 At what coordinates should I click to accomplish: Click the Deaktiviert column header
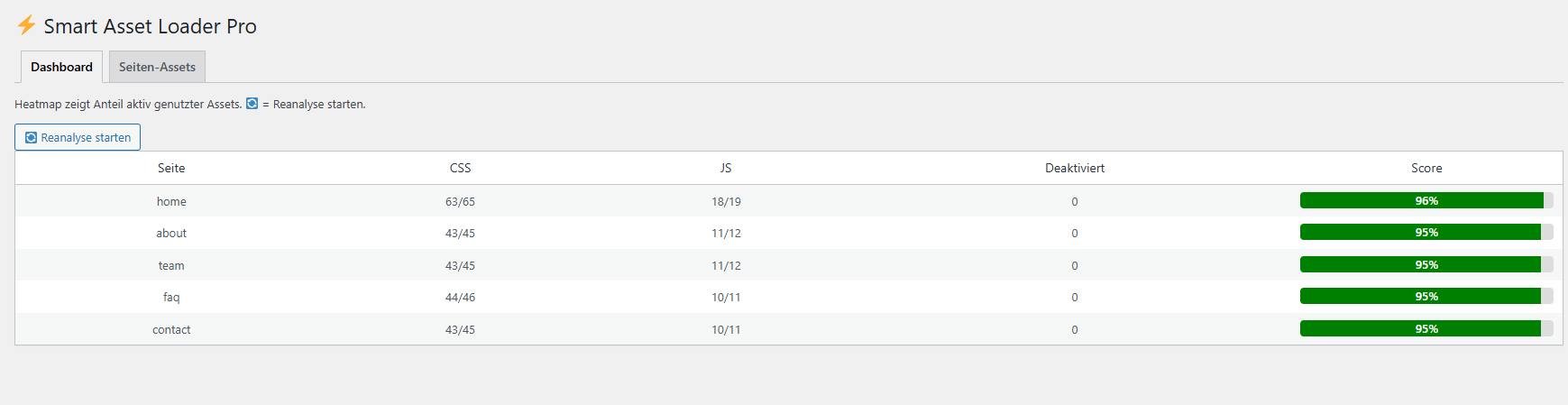click(1074, 168)
